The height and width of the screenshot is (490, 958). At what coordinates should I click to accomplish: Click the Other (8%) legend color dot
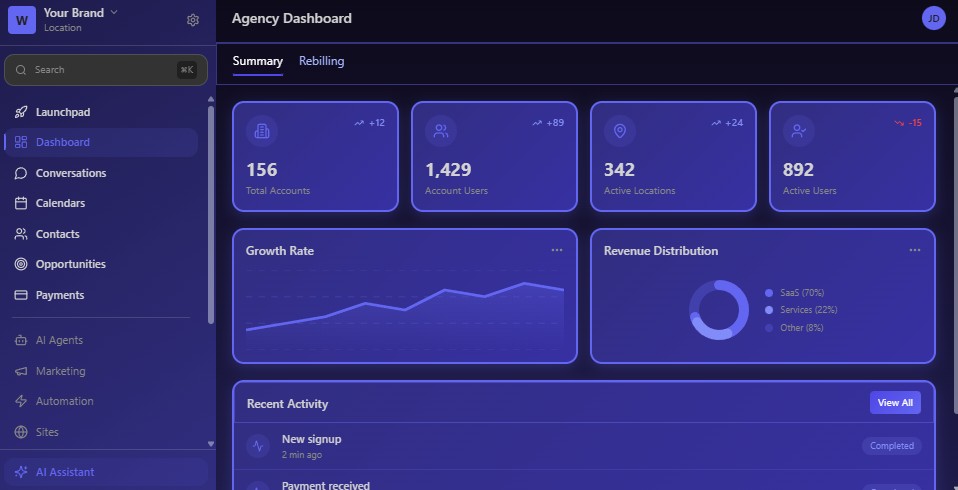click(x=769, y=328)
